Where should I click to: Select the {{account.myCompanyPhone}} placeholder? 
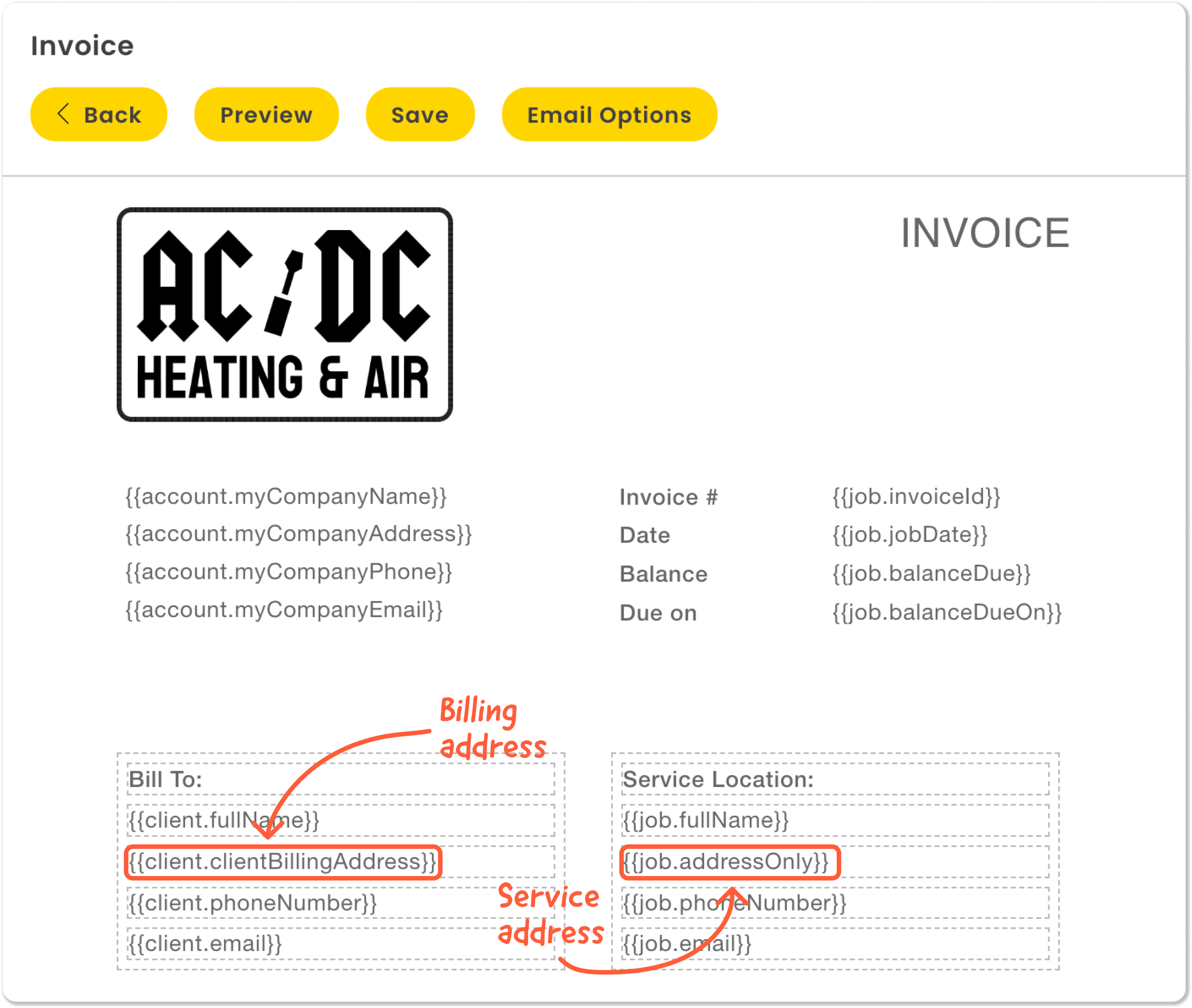[288, 572]
